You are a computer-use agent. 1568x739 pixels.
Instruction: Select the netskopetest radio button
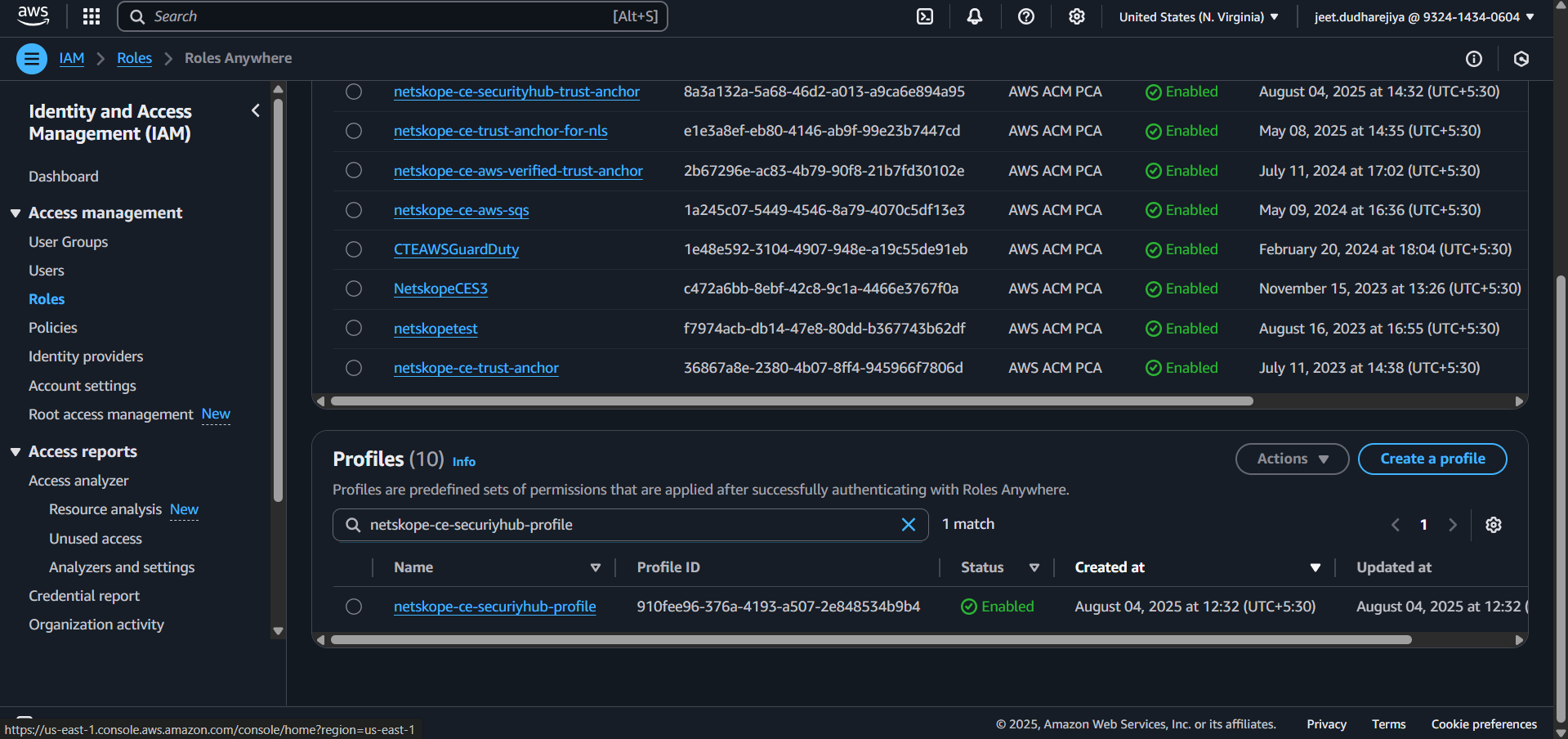(x=354, y=328)
